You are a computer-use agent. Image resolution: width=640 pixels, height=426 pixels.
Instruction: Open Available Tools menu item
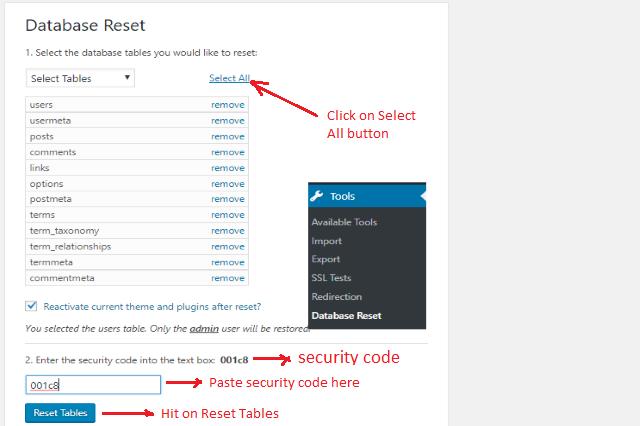click(344, 222)
